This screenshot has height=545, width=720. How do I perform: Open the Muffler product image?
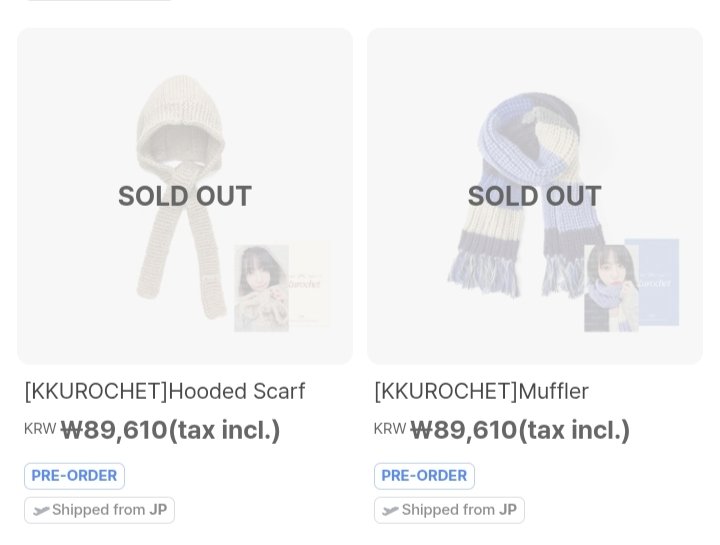[534, 120]
